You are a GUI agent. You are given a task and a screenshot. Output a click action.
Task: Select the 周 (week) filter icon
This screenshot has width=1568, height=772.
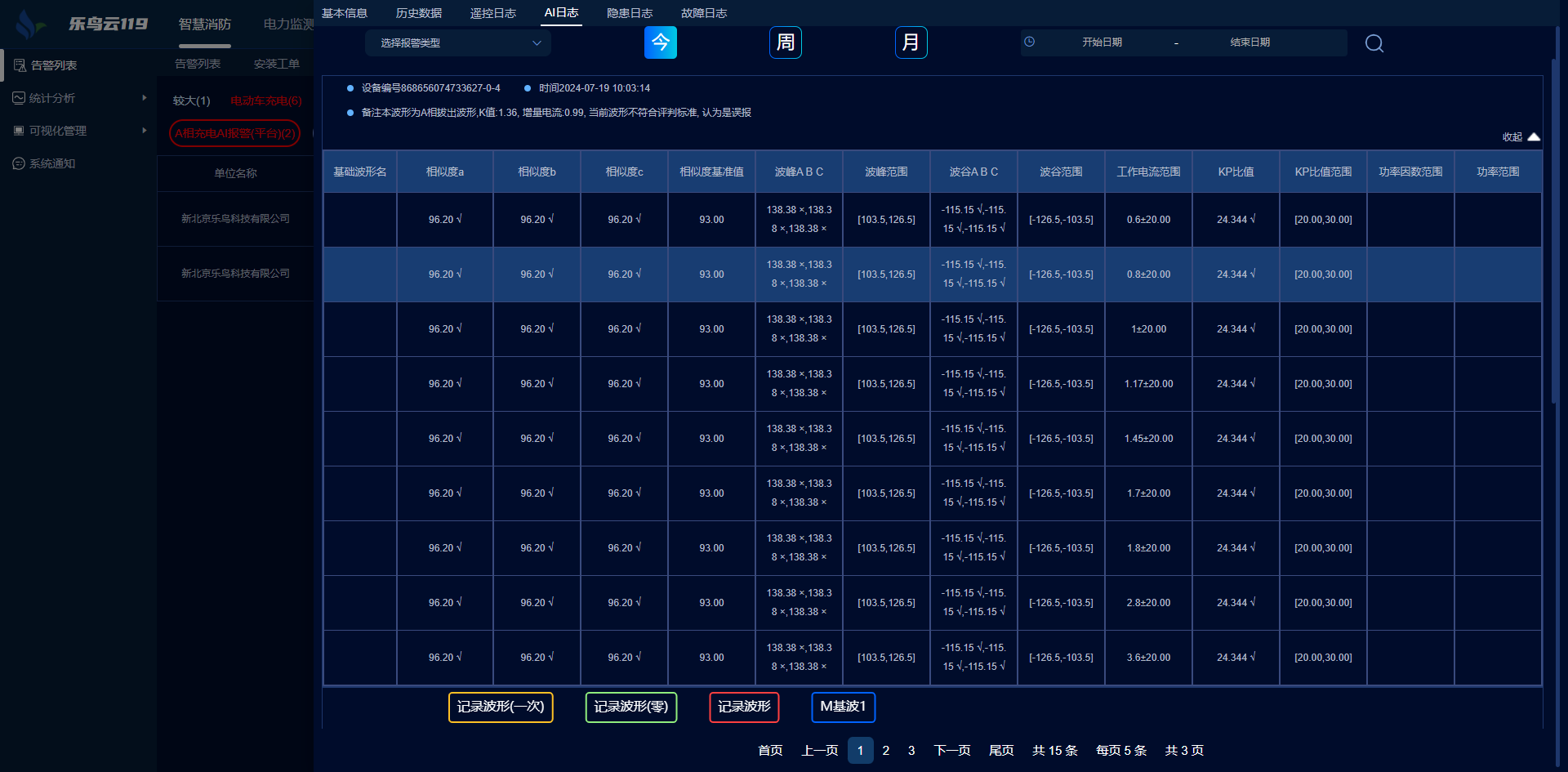pyautogui.click(x=785, y=42)
